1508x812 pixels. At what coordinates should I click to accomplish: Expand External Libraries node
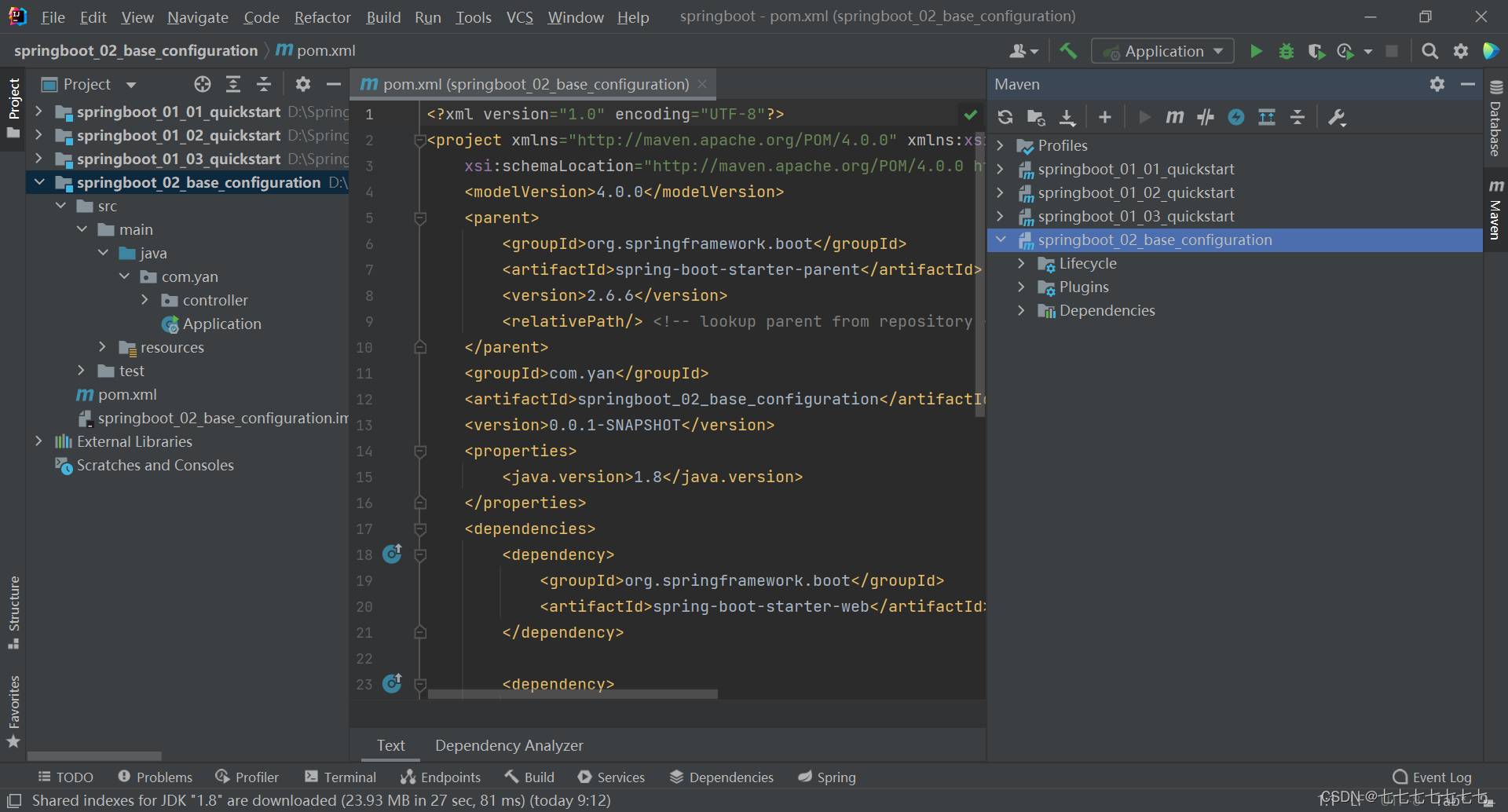point(38,441)
